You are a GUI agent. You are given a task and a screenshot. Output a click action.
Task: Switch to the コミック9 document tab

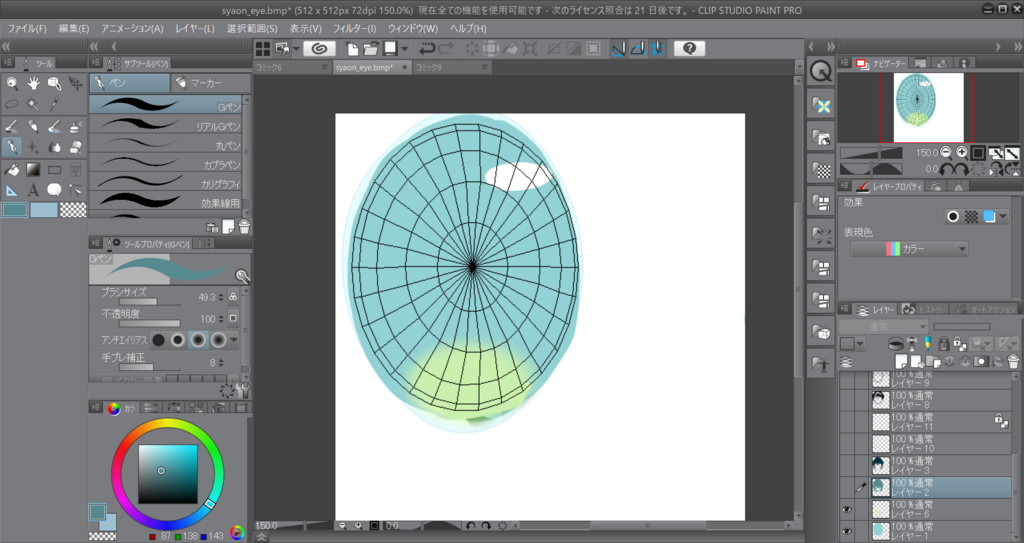[x=452, y=67]
